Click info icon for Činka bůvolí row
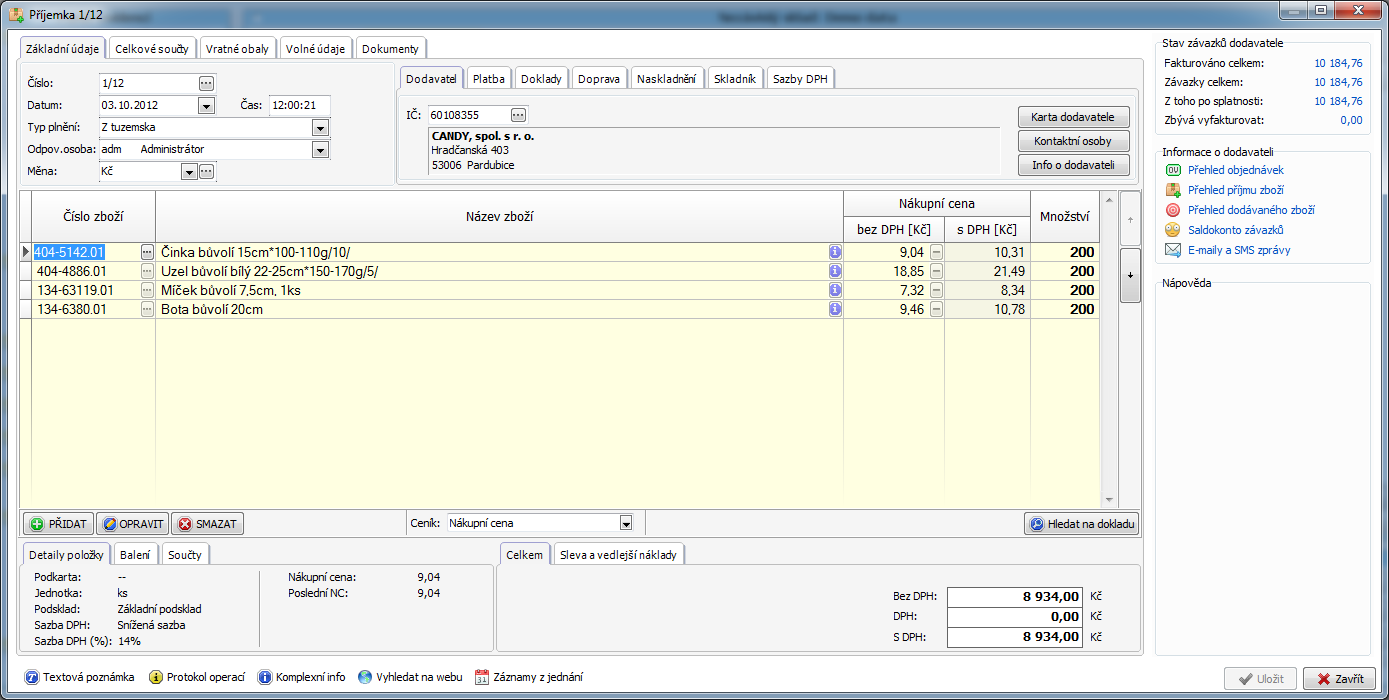The height and width of the screenshot is (700, 1389). pos(835,253)
